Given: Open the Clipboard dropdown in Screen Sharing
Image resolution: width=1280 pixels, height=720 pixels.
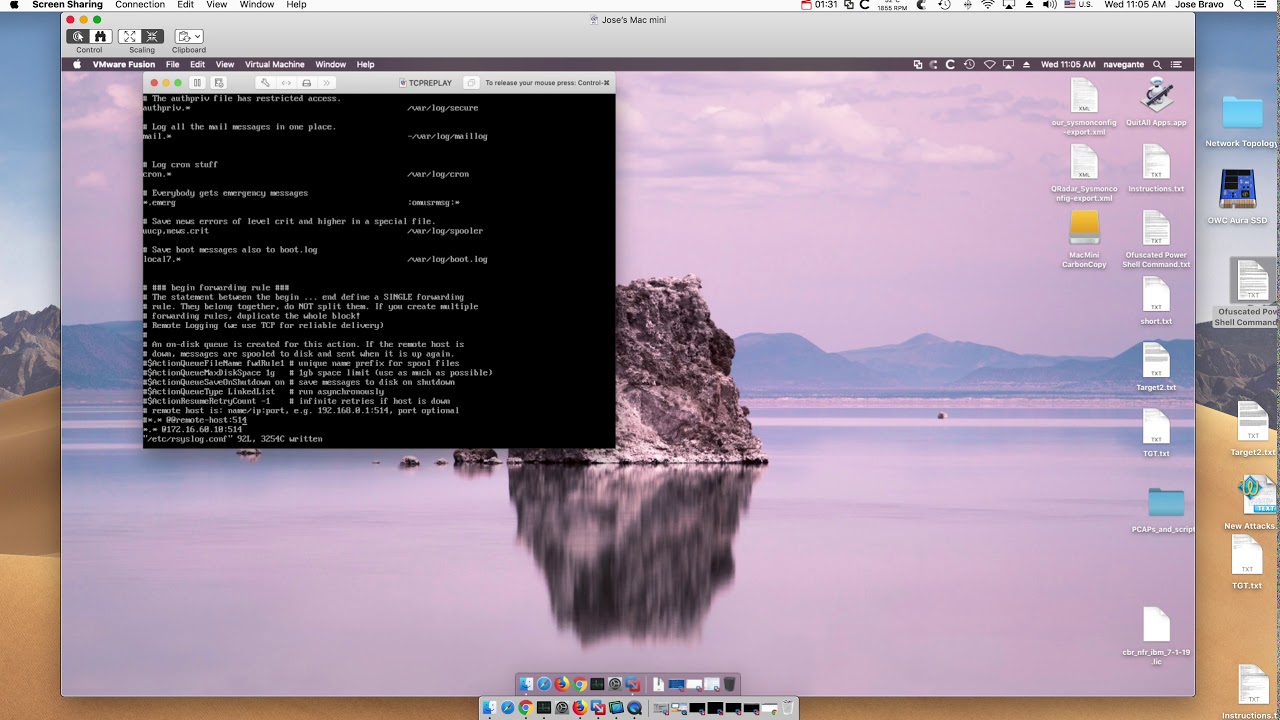Looking at the screenshot, I should [188, 37].
